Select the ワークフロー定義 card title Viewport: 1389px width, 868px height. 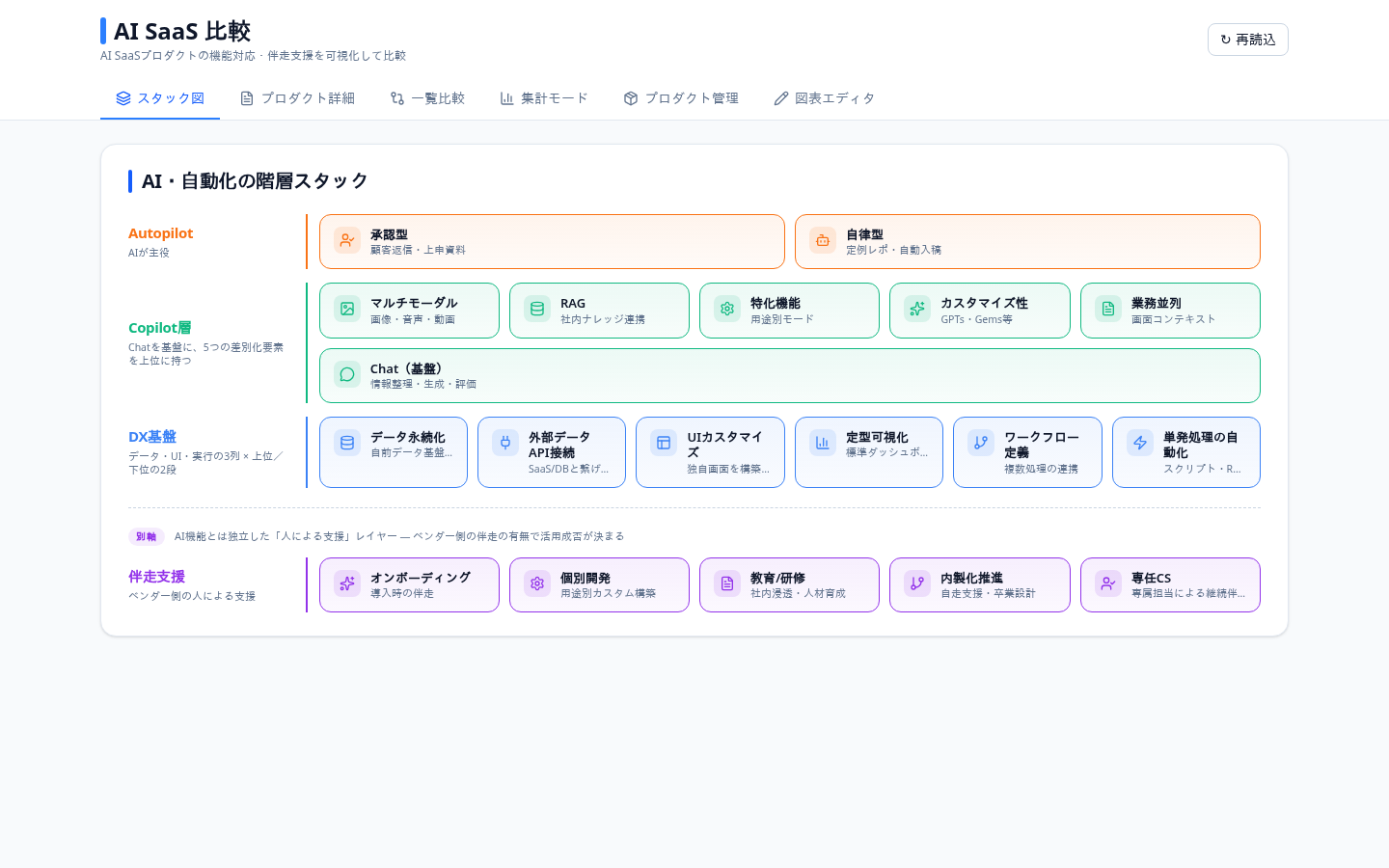(x=1042, y=445)
